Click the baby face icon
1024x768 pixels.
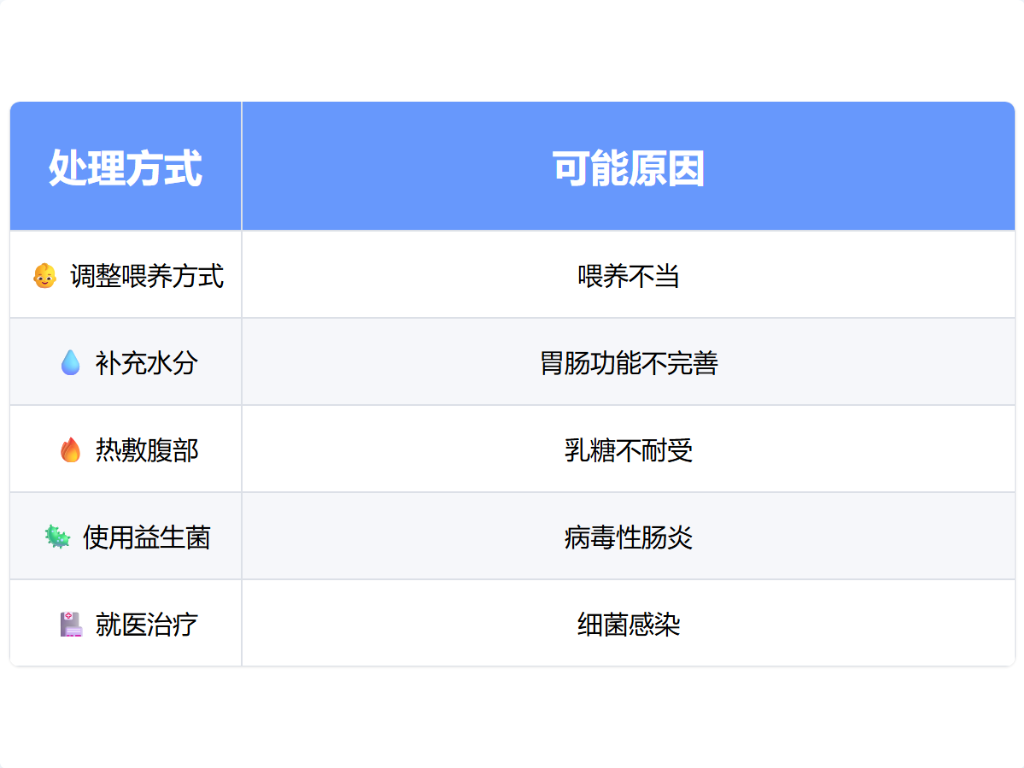43,275
